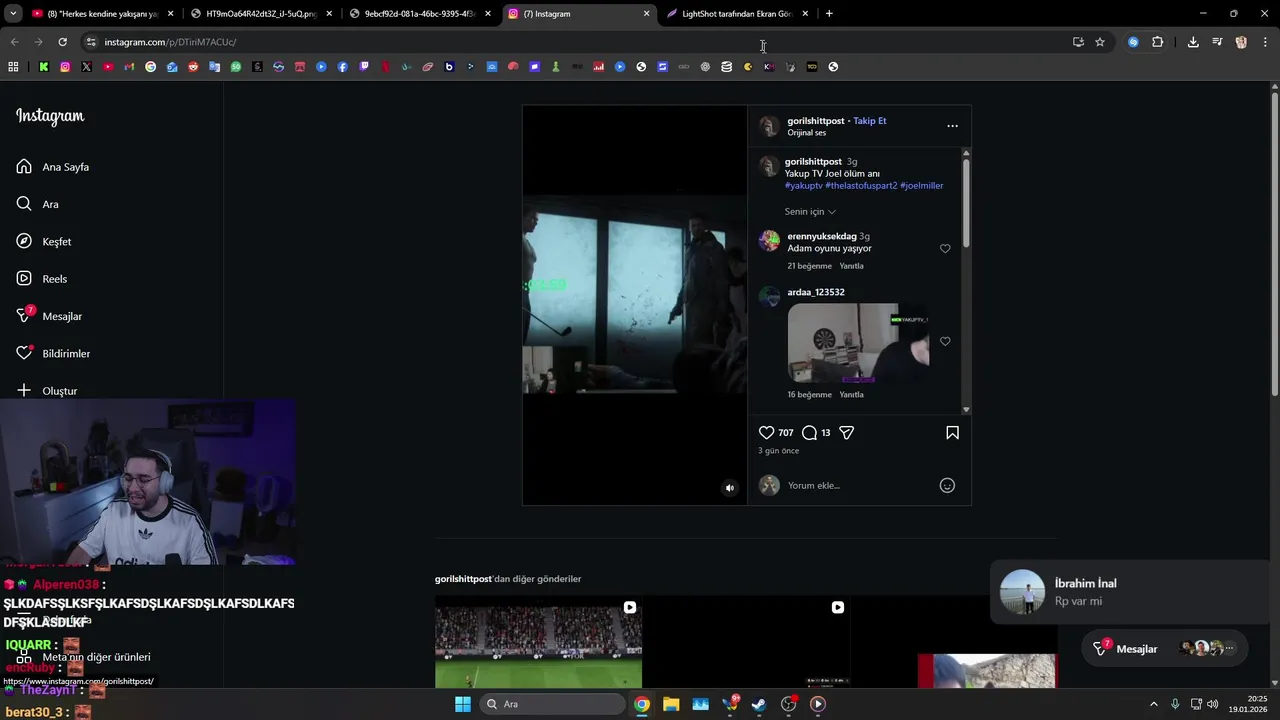Share the post with the paper plane icon
Viewport: 1280px width, 720px height.
point(846,433)
